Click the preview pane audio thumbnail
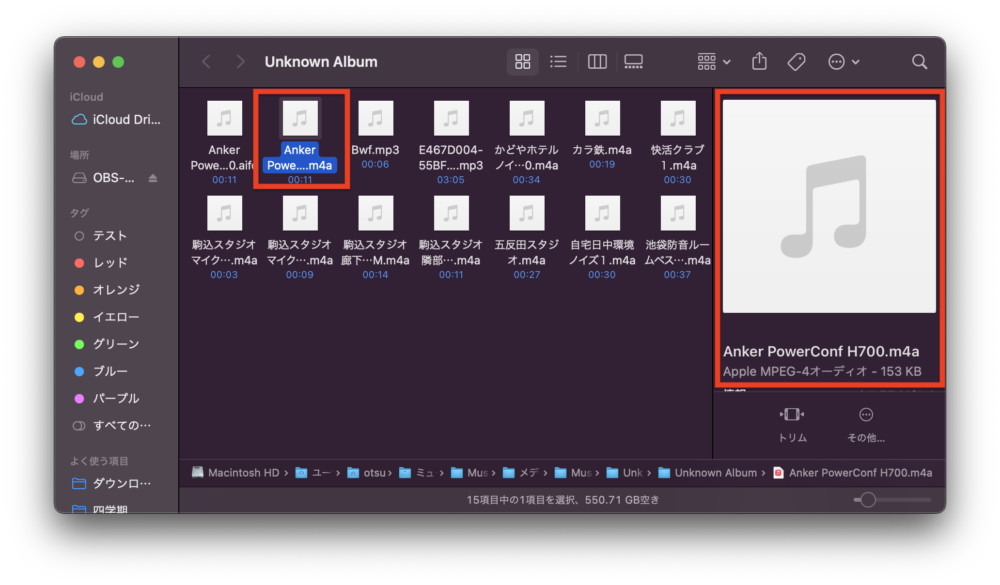 (x=829, y=206)
